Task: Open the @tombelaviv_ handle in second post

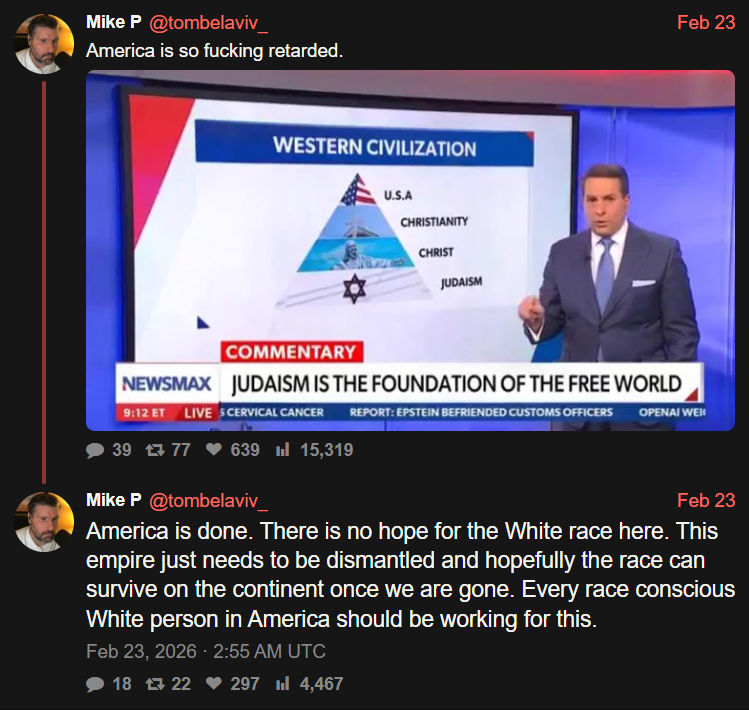Action: click(x=208, y=501)
